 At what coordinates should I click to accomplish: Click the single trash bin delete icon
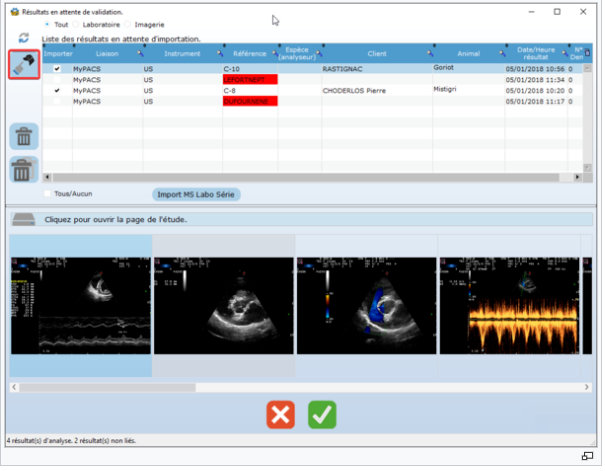click(24, 137)
